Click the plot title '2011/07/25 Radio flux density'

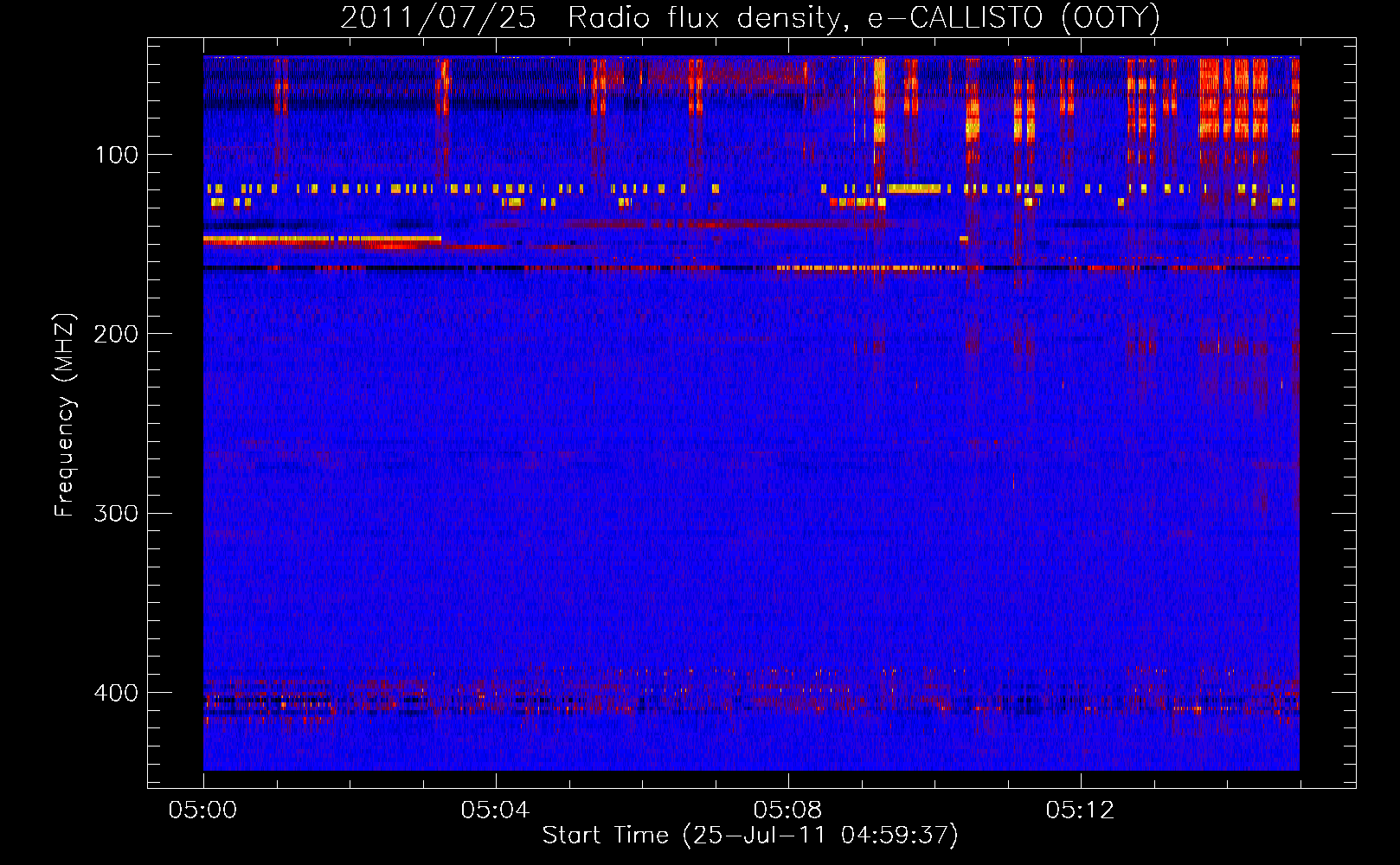(x=749, y=18)
